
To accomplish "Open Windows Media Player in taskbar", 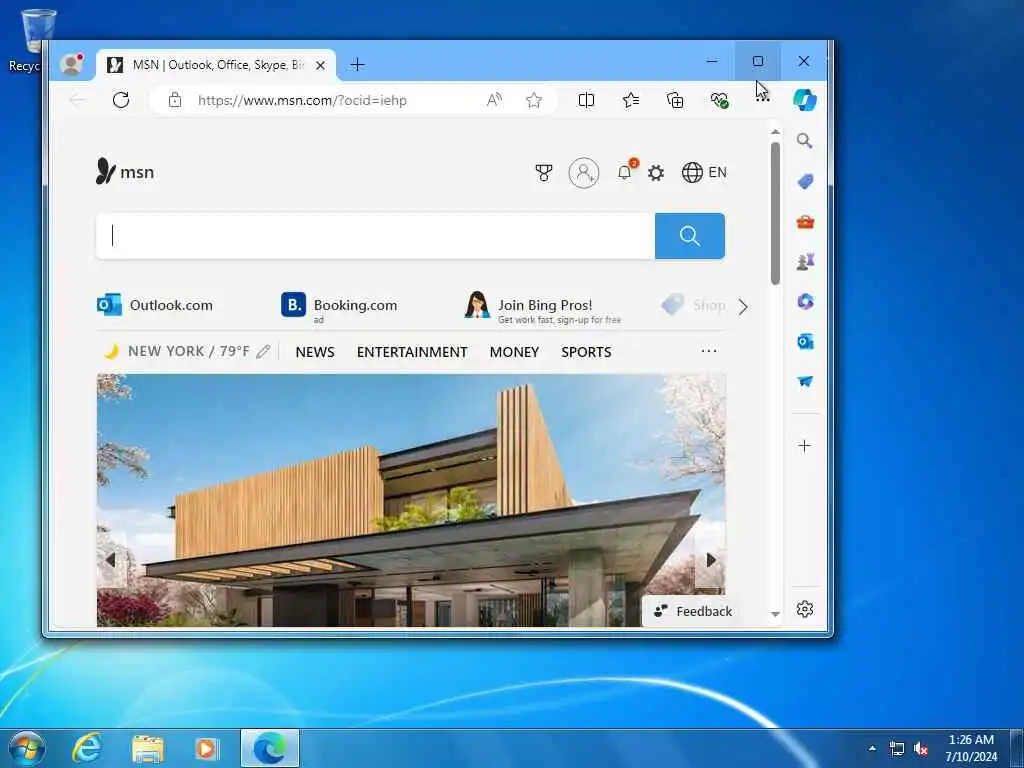I will [x=207, y=748].
